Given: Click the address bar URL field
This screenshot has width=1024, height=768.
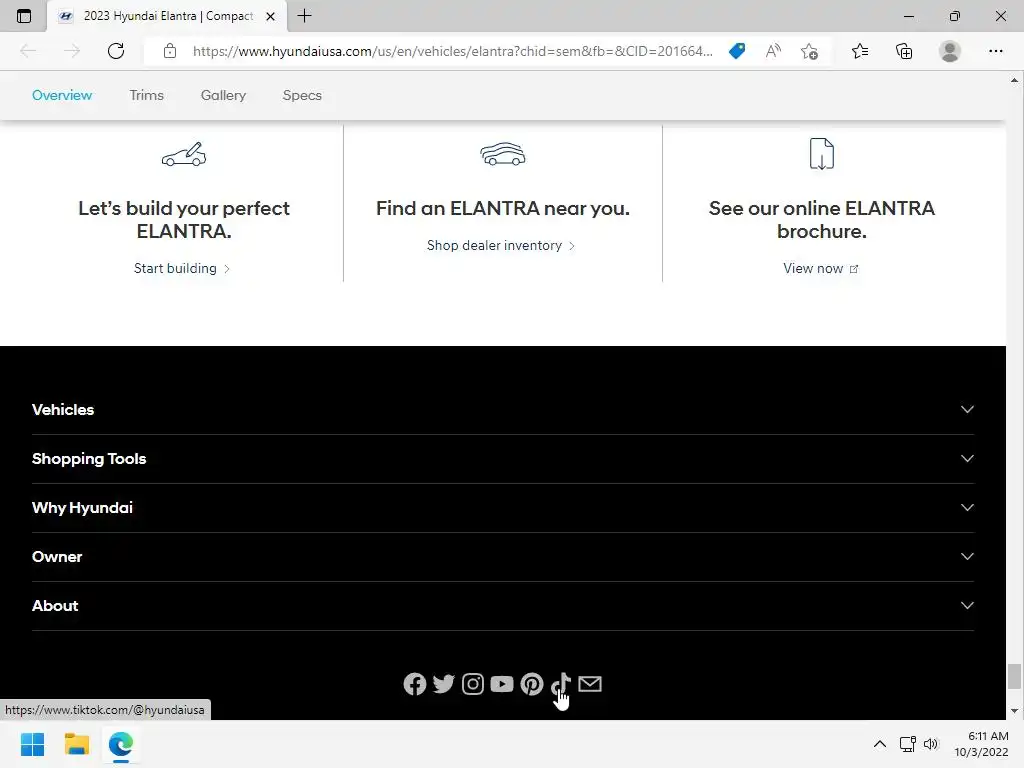Looking at the screenshot, I should 452,51.
